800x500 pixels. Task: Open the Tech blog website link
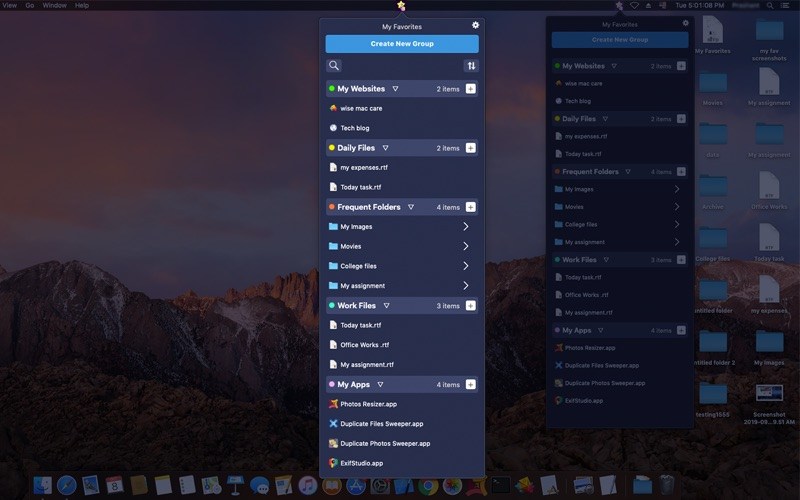(354, 128)
